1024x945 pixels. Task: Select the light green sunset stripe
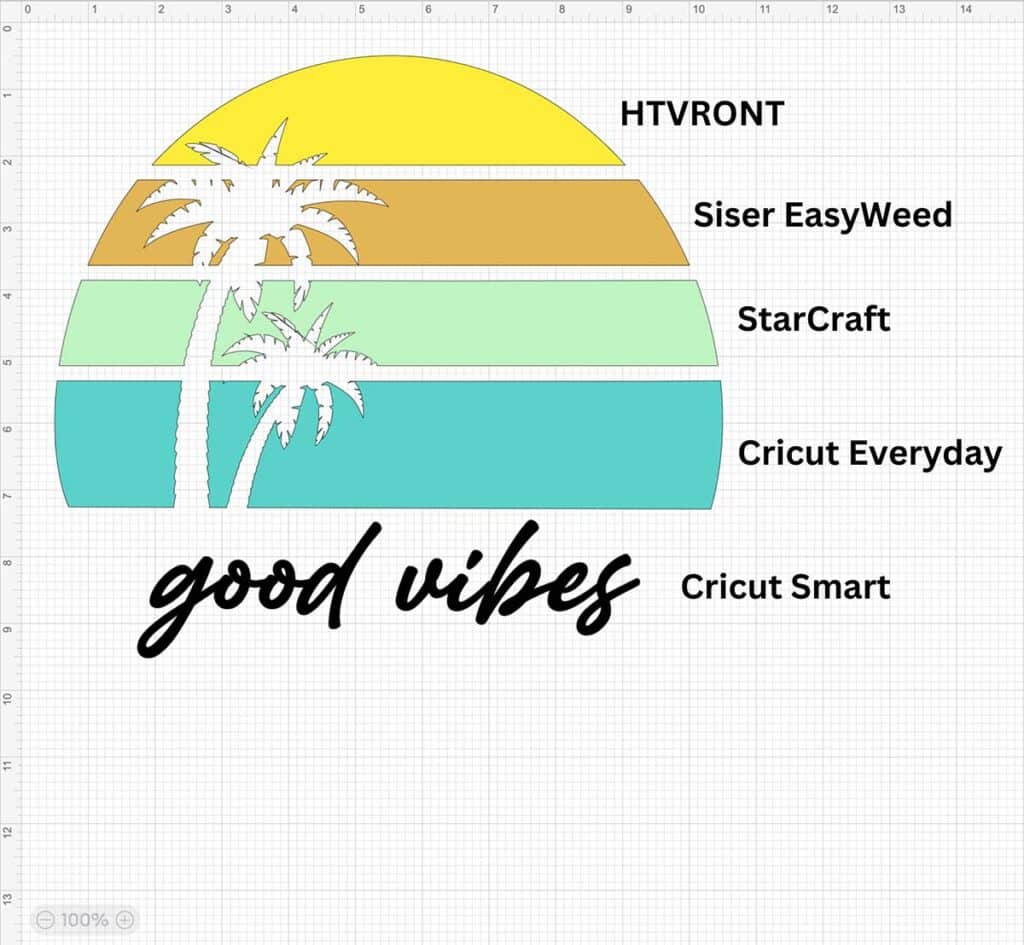(520, 322)
